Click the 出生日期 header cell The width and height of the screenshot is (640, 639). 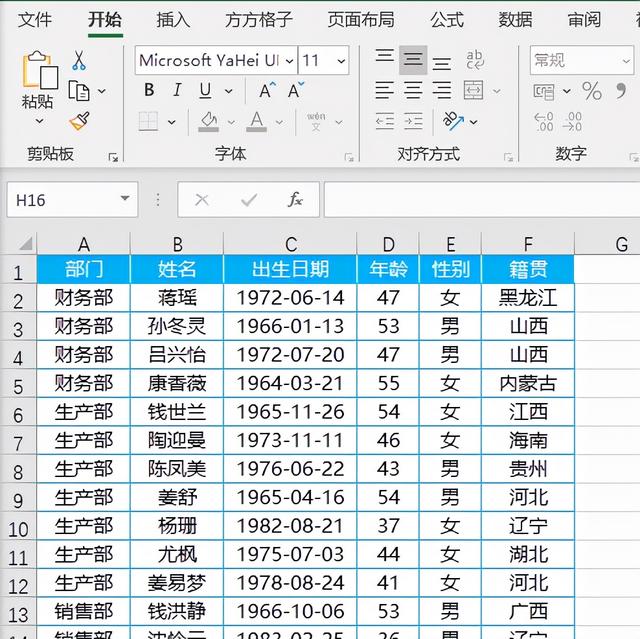pyautogui.click(x=290, y=269)
